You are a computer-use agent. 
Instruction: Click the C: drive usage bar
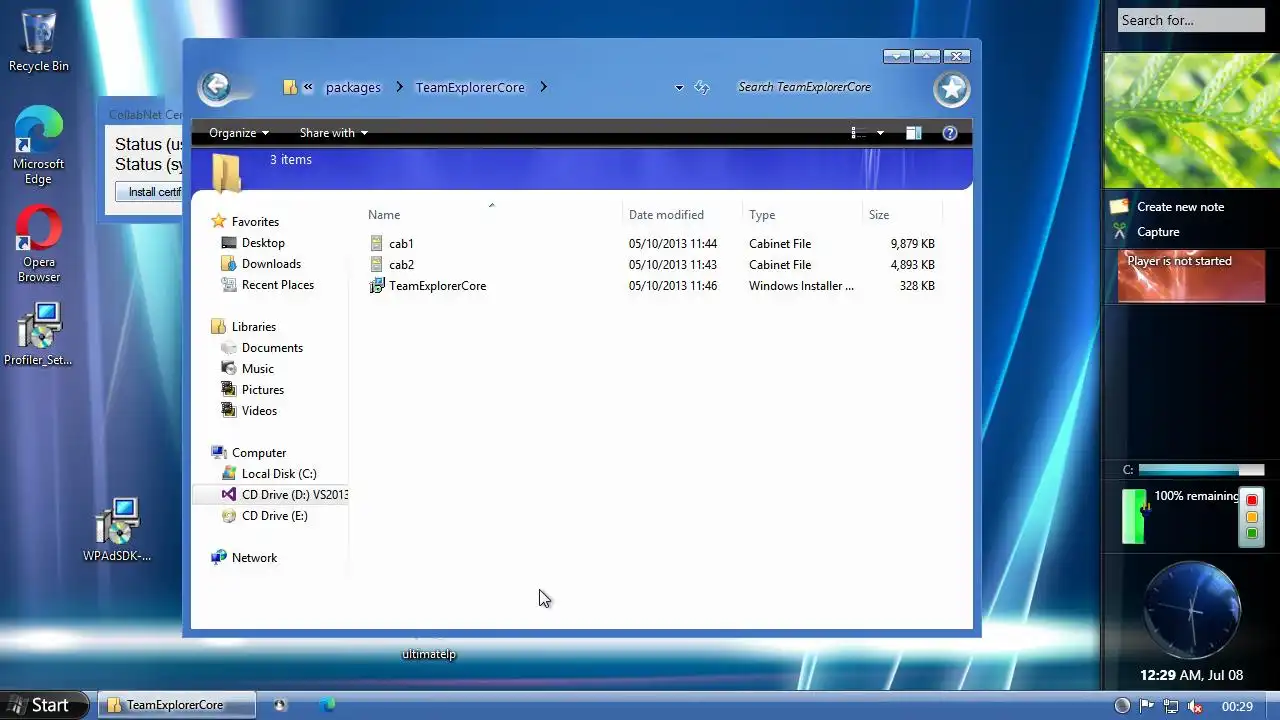pyautogui.click(x=1201, y=470)
